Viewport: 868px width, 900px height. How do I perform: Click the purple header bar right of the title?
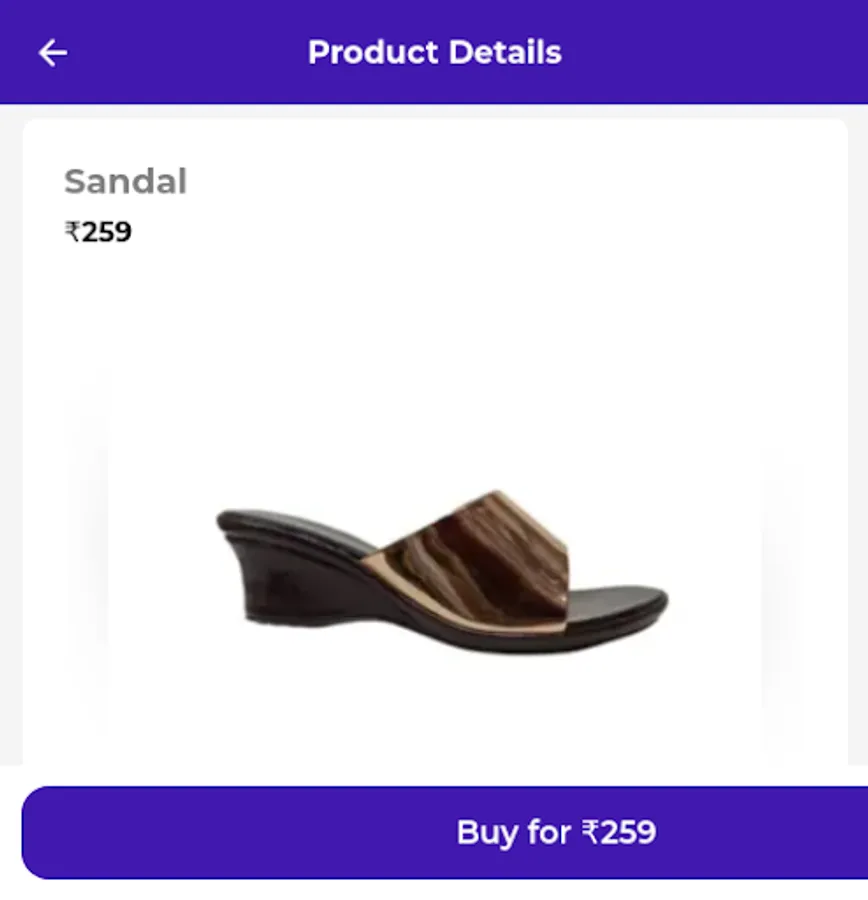[720, 52]
